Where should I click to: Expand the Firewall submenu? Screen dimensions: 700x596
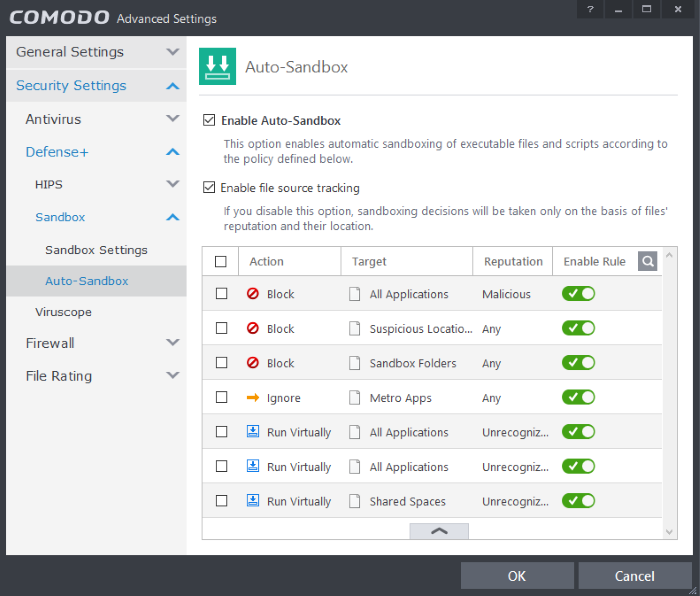96,343
